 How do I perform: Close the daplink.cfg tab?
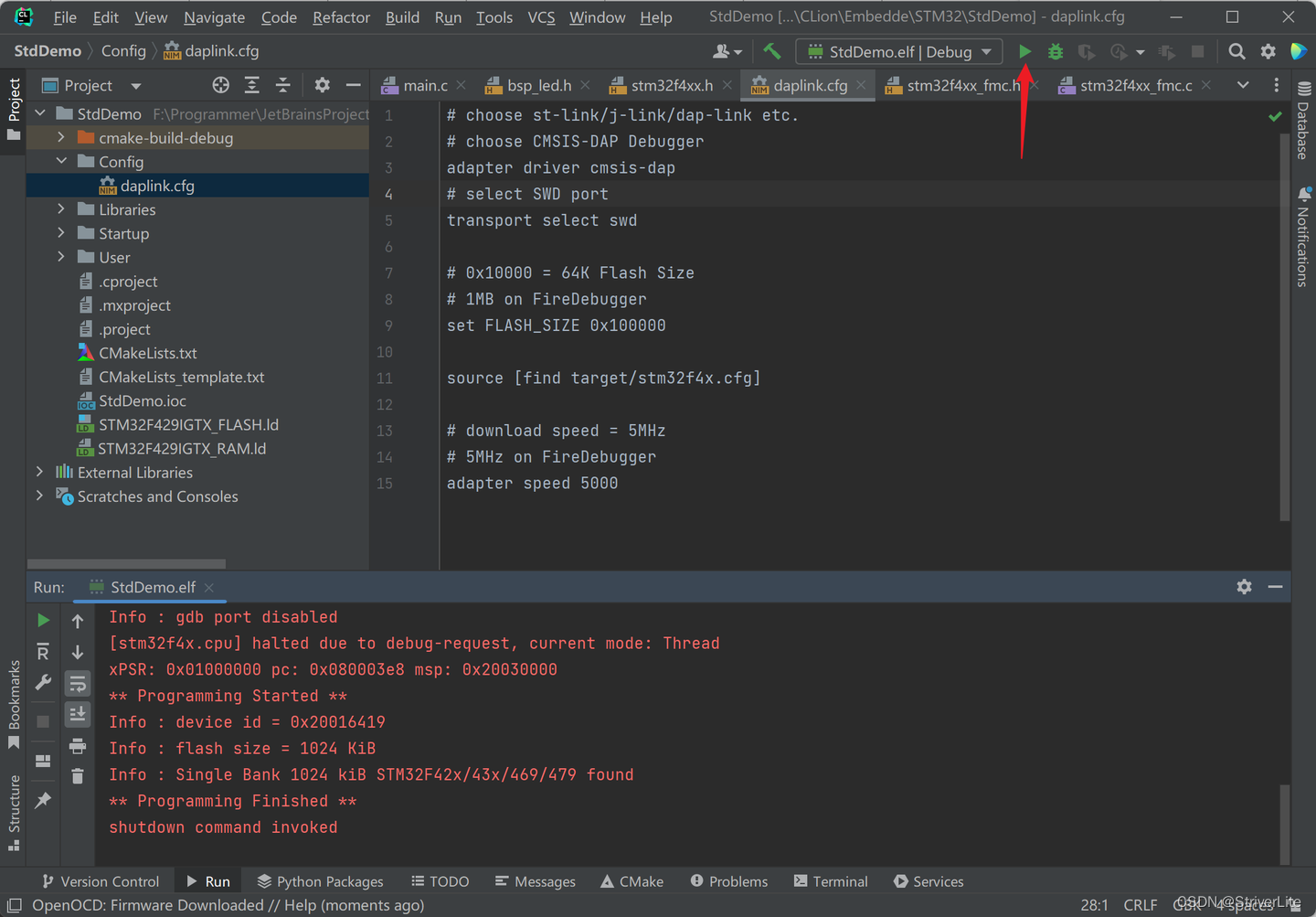[x=861, y=85]
